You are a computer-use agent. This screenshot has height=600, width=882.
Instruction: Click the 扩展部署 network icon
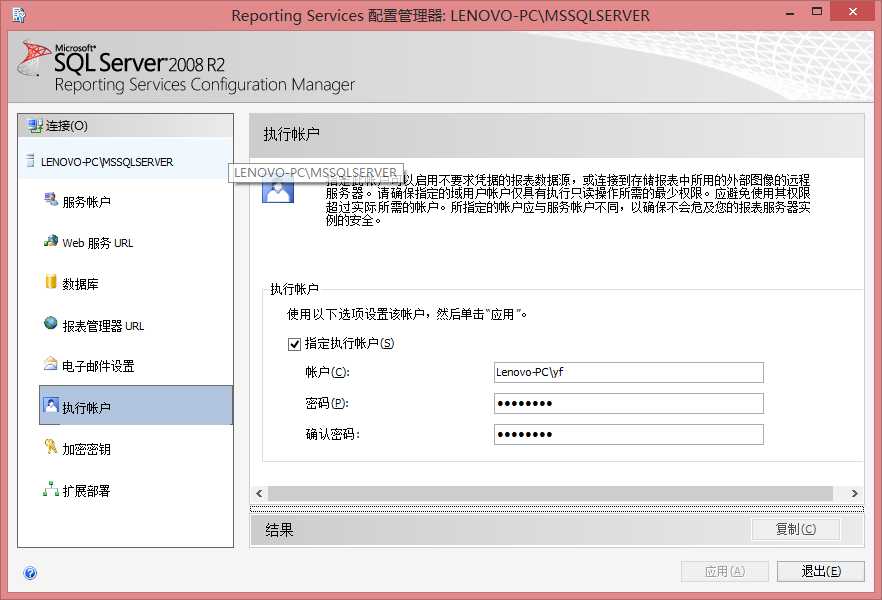click(x=51, y=489)
